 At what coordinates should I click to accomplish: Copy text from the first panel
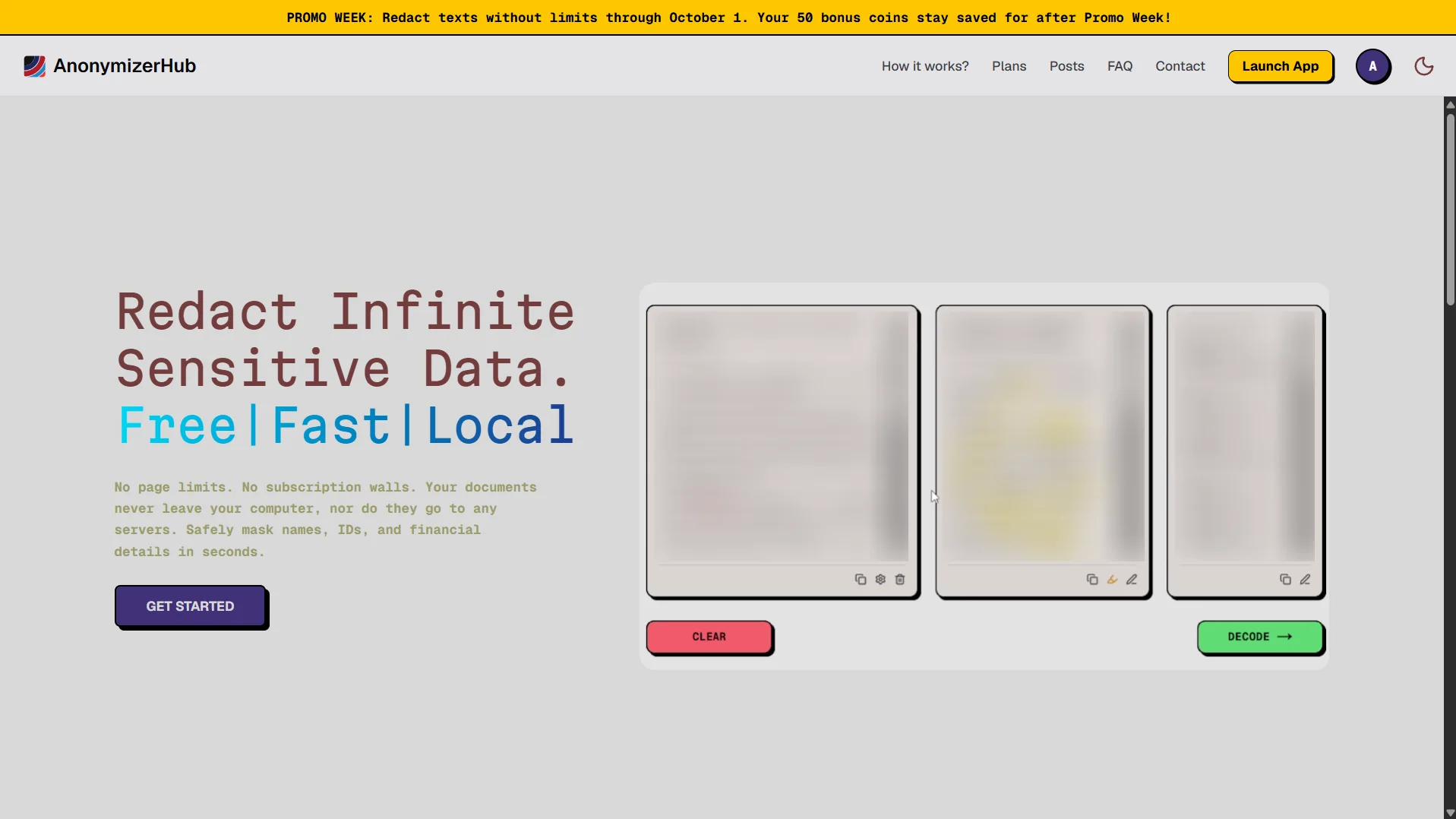pos(861,580)
